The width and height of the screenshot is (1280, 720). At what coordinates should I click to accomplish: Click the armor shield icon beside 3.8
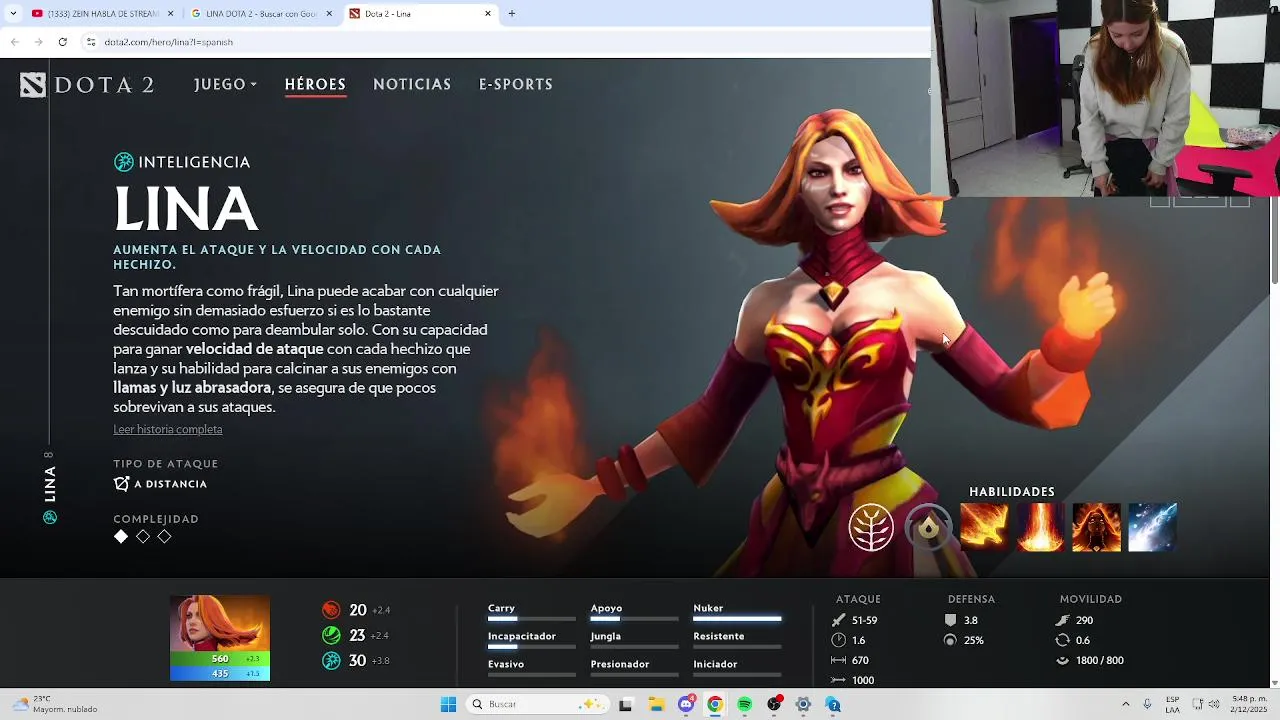pyautogui.click(x=950, y=620)
